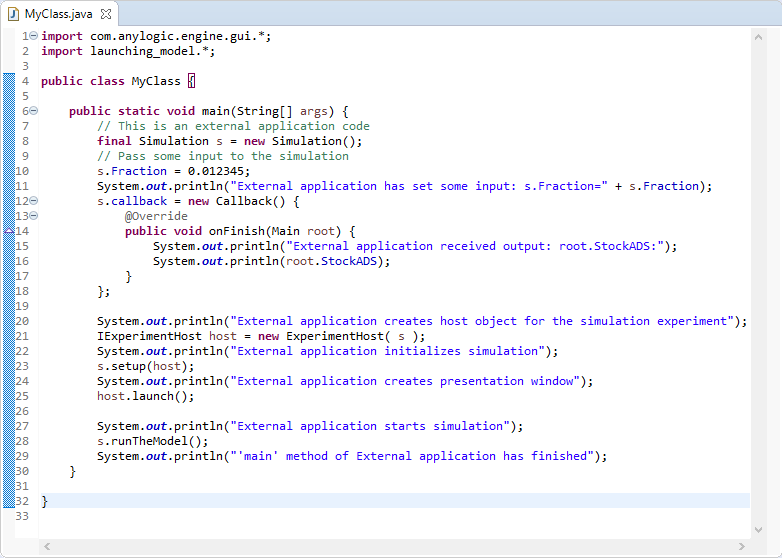Collapse the import statements fold at line 1
The height and width of the screenshot is (558, 782).
point(33,36)
